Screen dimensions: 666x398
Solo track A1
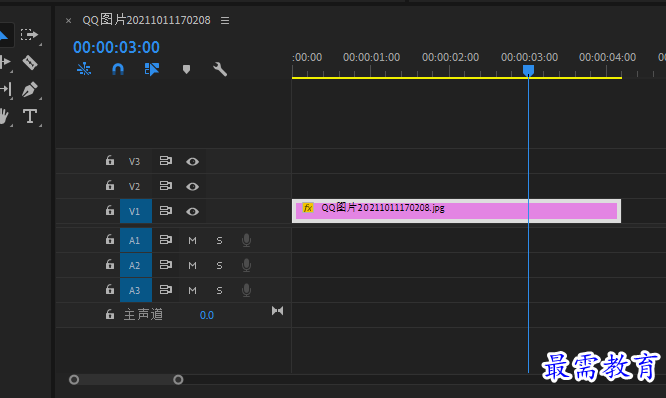220,241
